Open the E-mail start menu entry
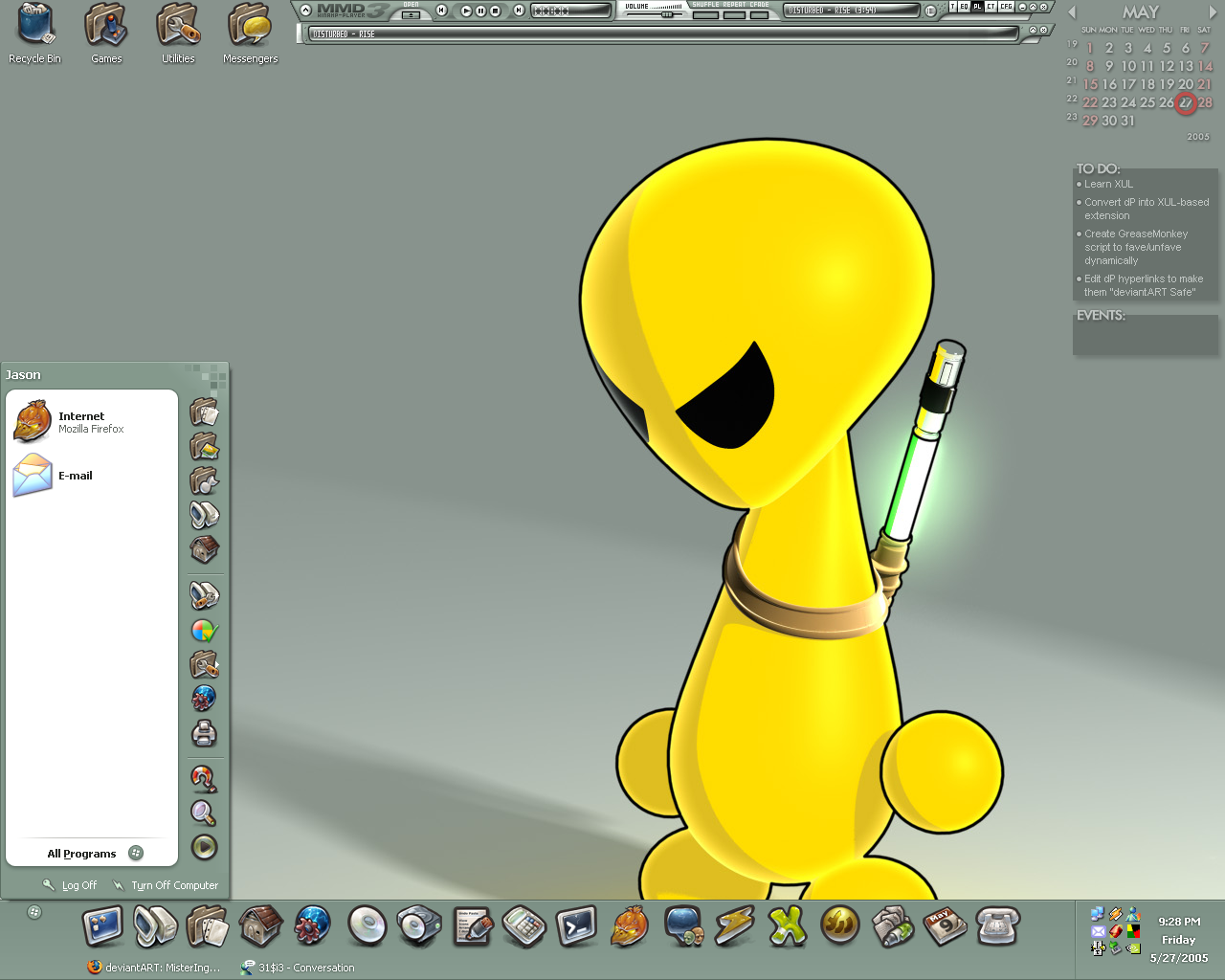Image resolution: width=1225 pixels, height=980 pixels. tap(91, 476)
